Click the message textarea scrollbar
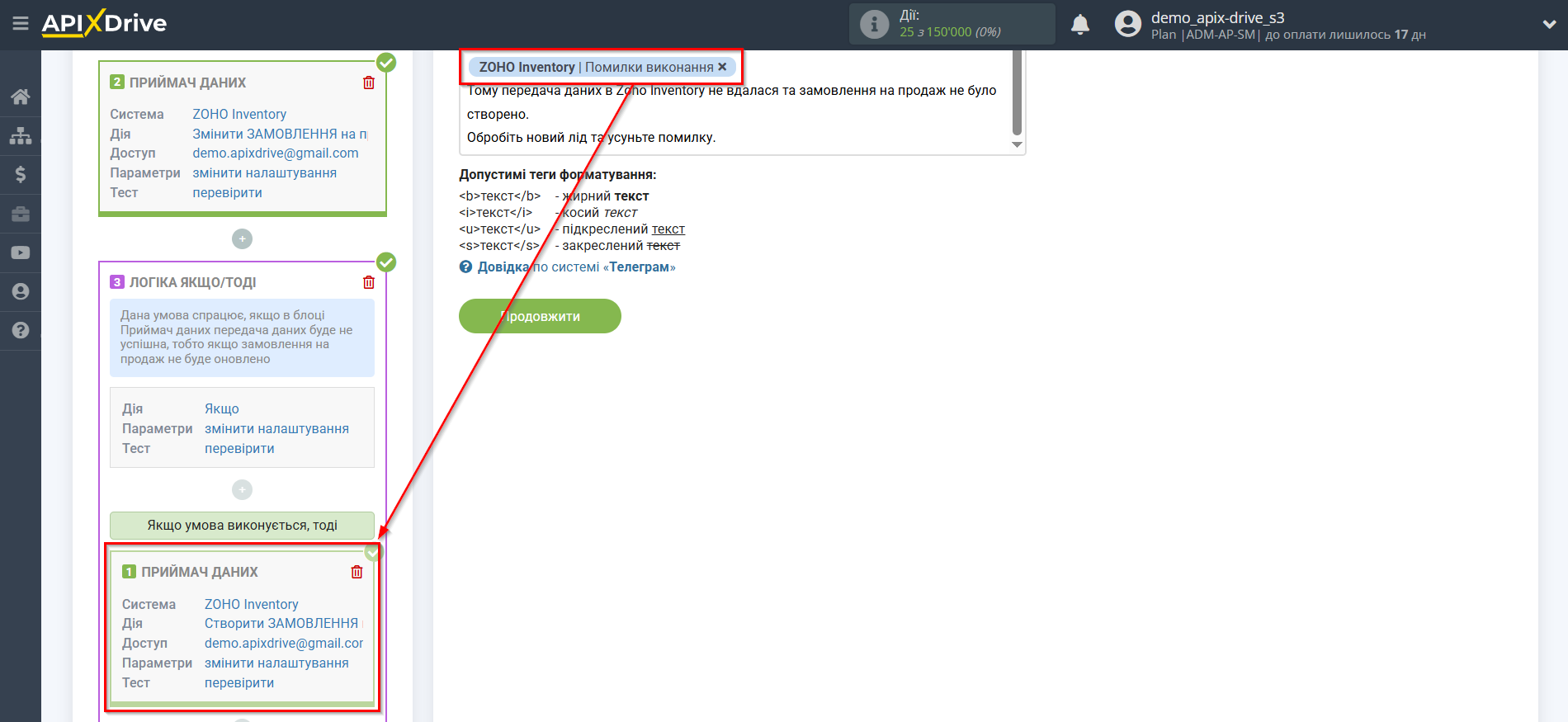The width and height of the screenshot is (1568, 722). 1017,93
